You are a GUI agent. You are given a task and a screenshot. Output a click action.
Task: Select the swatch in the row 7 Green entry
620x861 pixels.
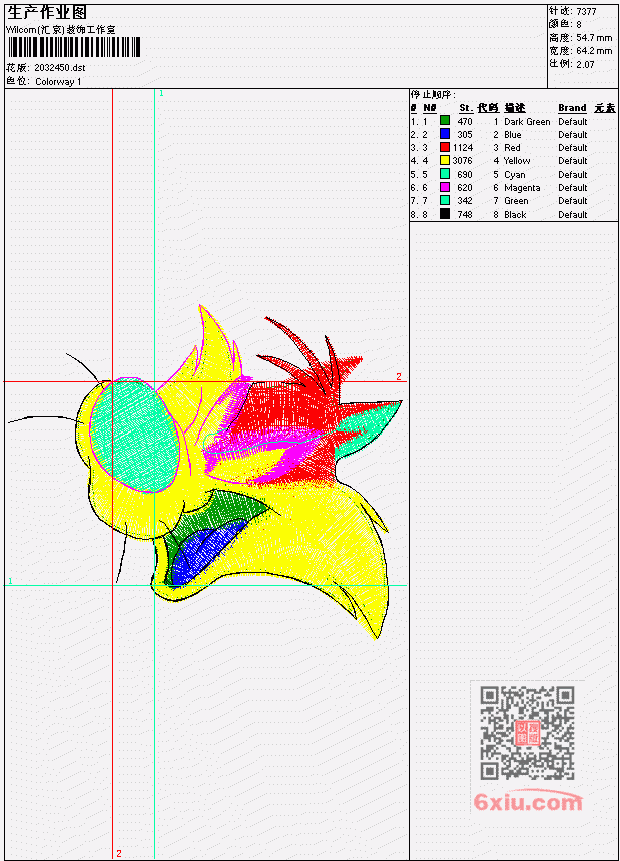(x=445, y=200)
